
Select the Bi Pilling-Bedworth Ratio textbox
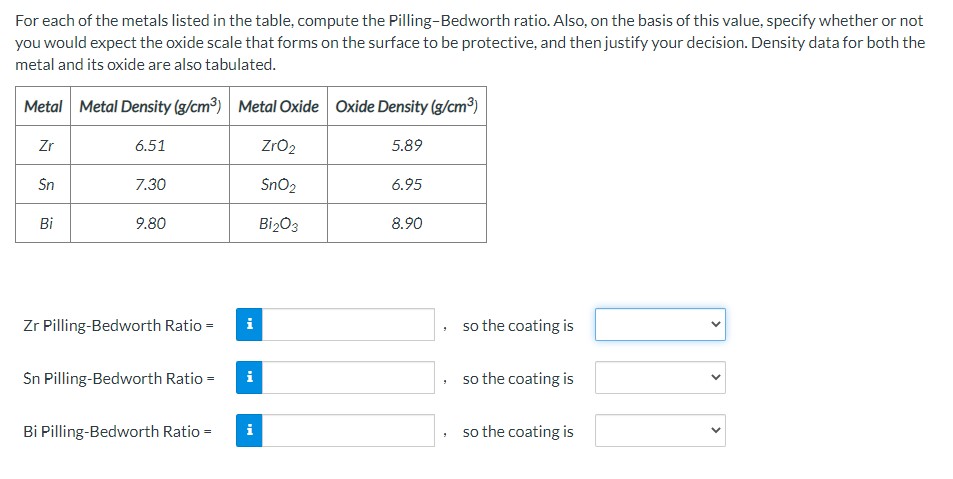click(x=349, y=431)
